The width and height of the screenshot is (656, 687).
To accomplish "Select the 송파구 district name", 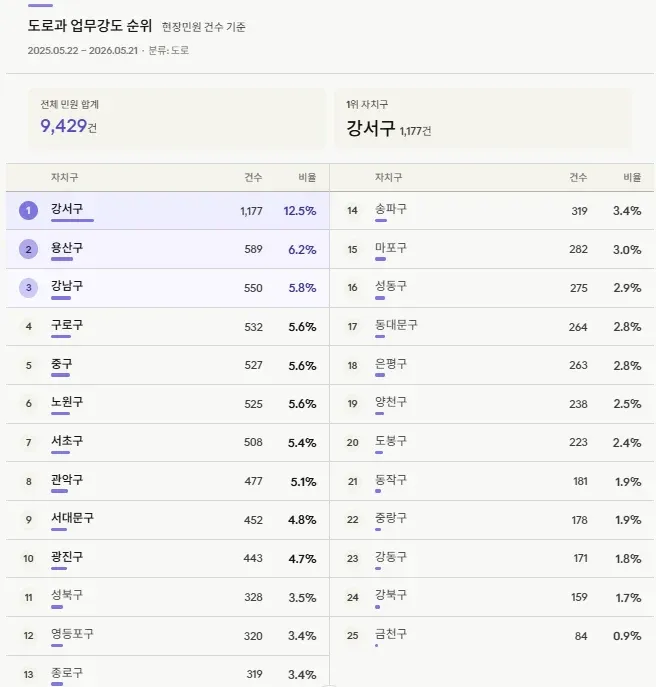I will click(x=390, y=209).
